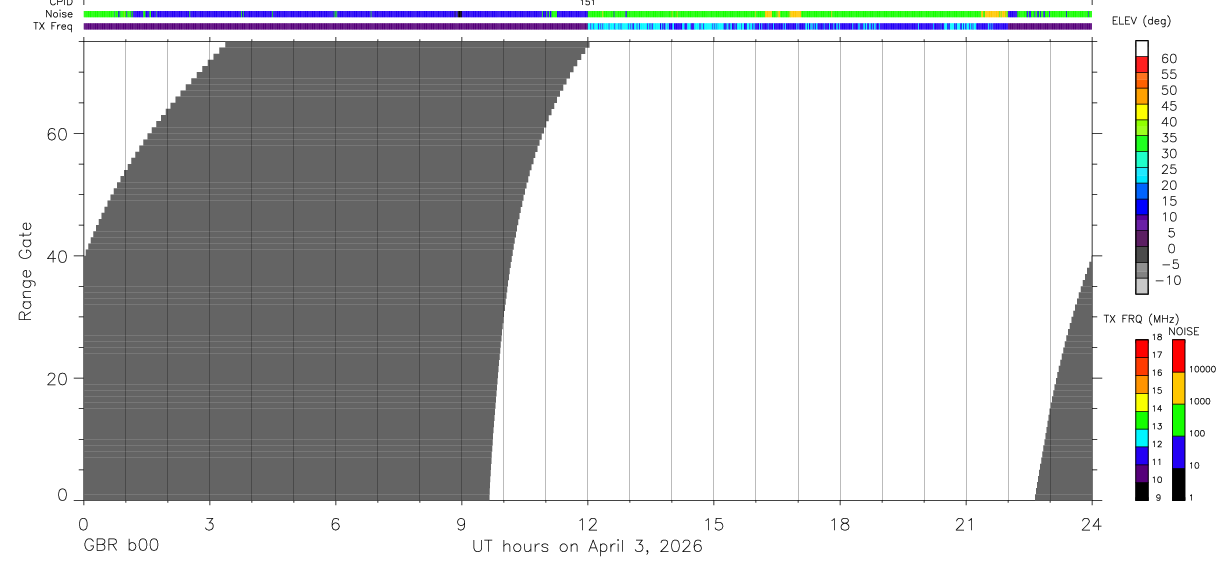This screenshot has height=567, width=1228.
Task: Click the x-axis tick label "21"
Action: [966, 523]
